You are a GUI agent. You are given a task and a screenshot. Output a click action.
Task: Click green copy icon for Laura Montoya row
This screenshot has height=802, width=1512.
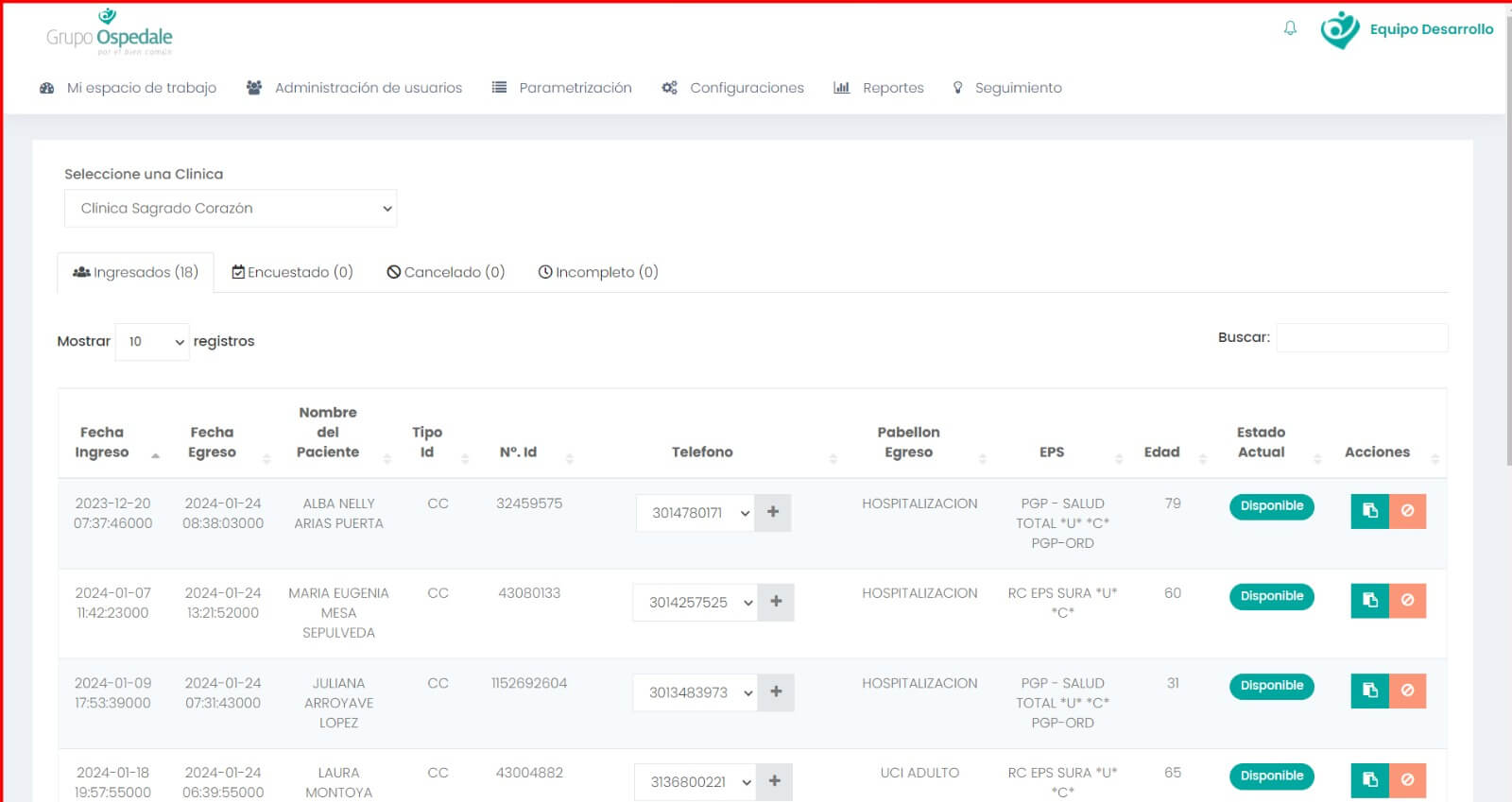pos(1369,780)
